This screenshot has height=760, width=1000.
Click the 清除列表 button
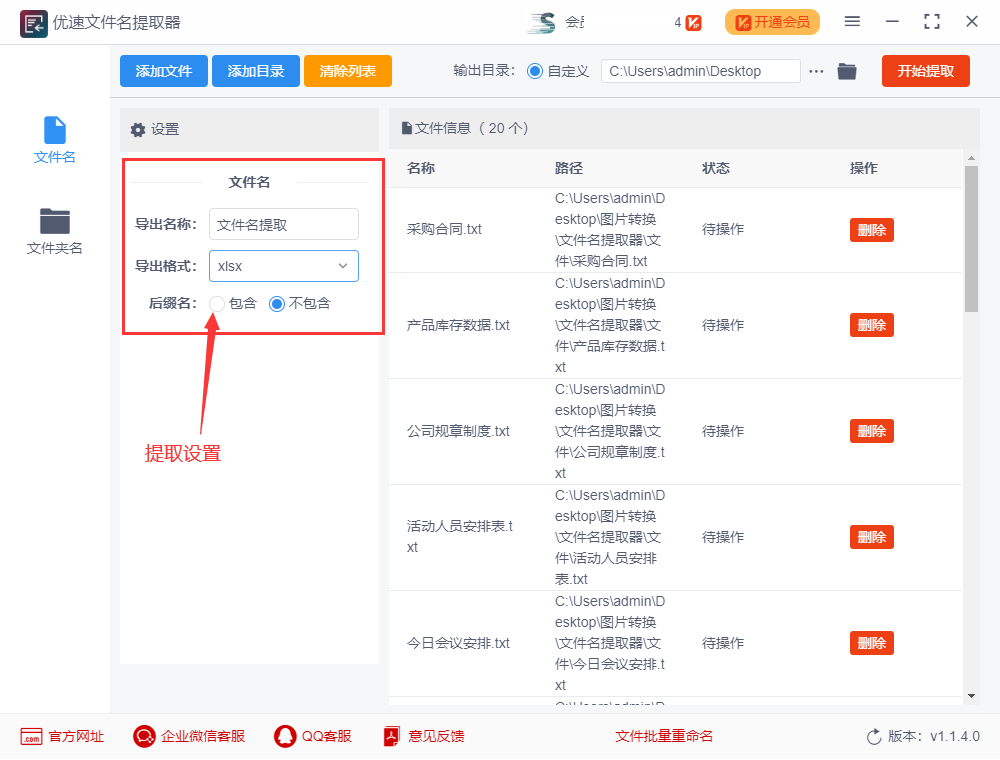pos(347,71)
